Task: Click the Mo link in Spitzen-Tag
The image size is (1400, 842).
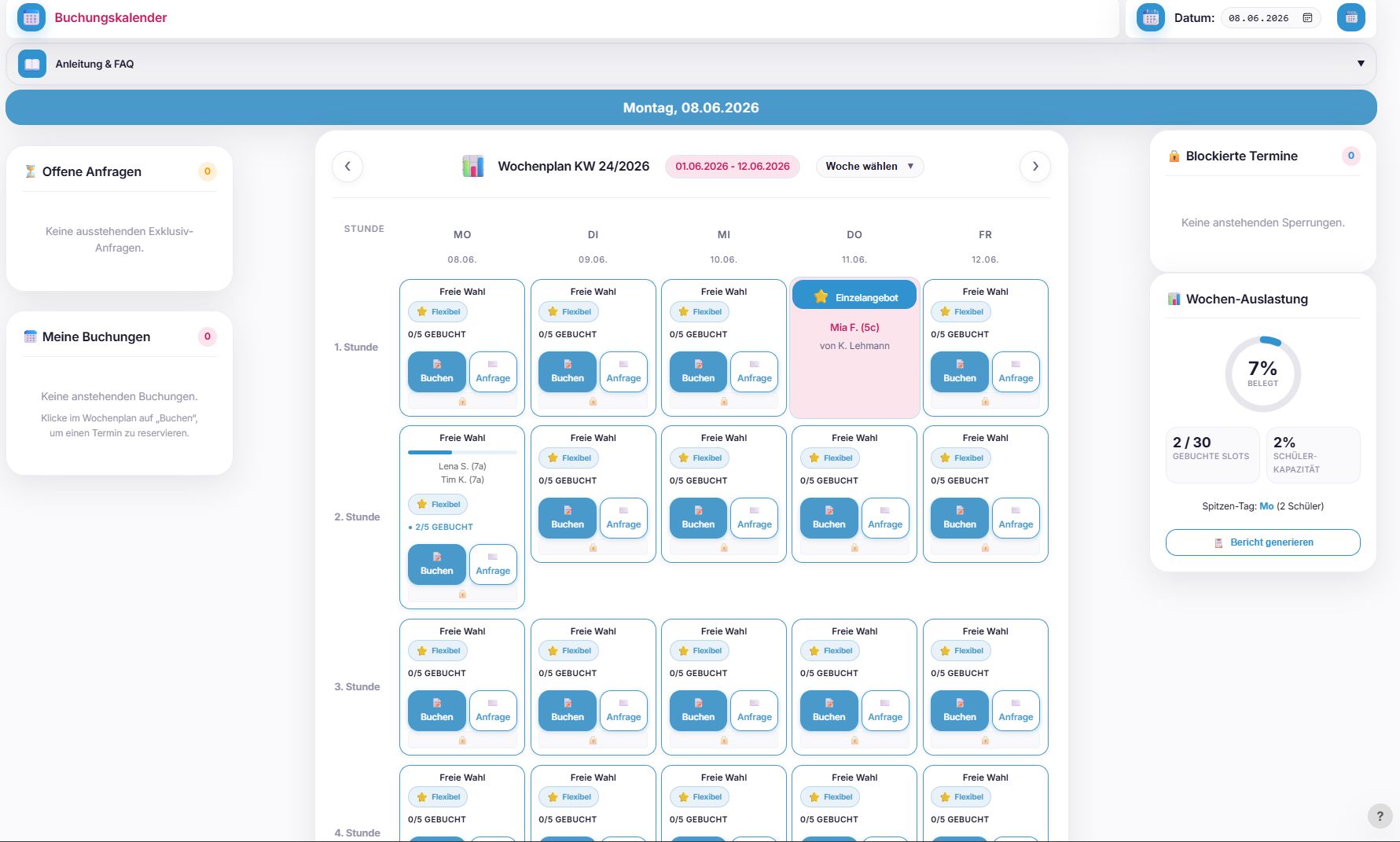Action: 1266,506
